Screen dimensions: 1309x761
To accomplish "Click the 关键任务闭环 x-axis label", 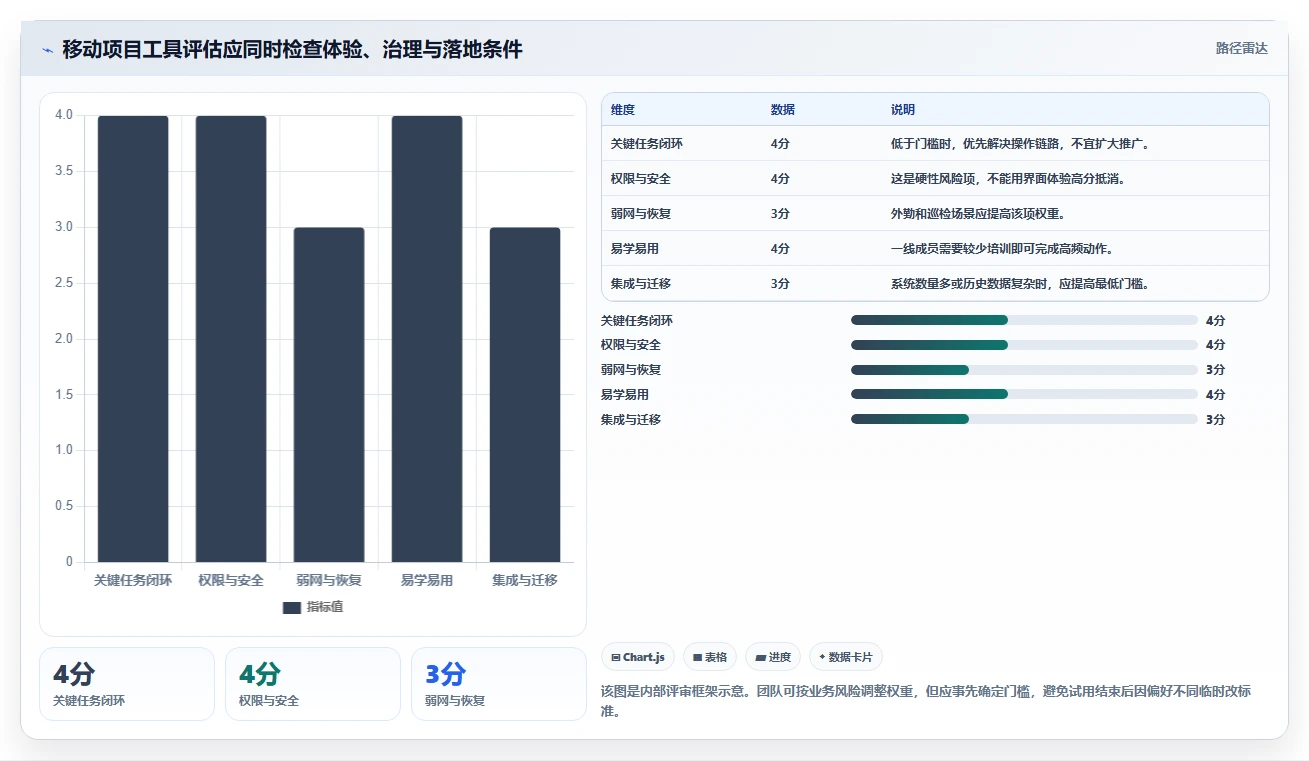I will pyautogui.click(x=133, y=580).
